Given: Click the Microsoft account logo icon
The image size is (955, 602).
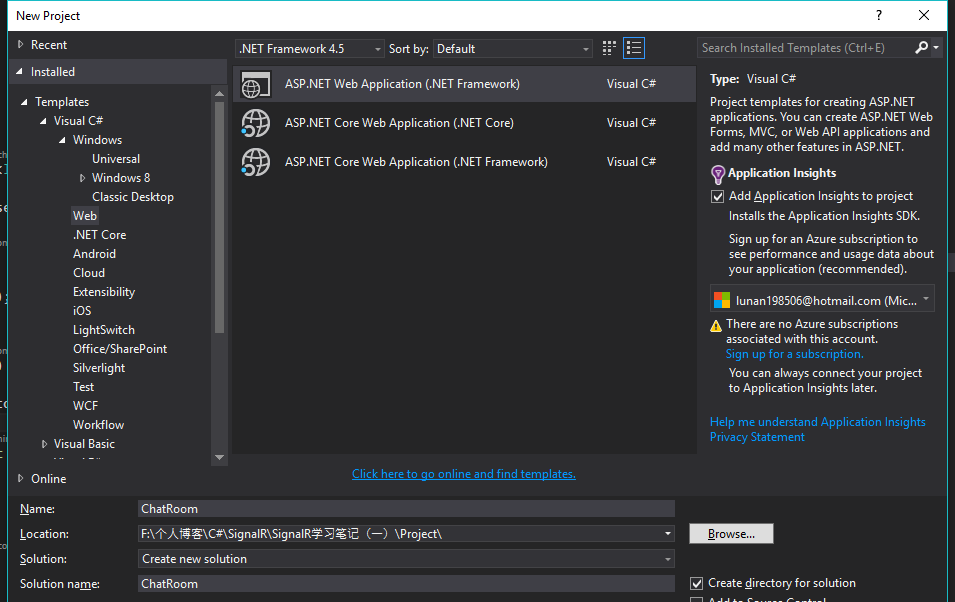Looking at the screenshot, I should (x=722, y=300).
